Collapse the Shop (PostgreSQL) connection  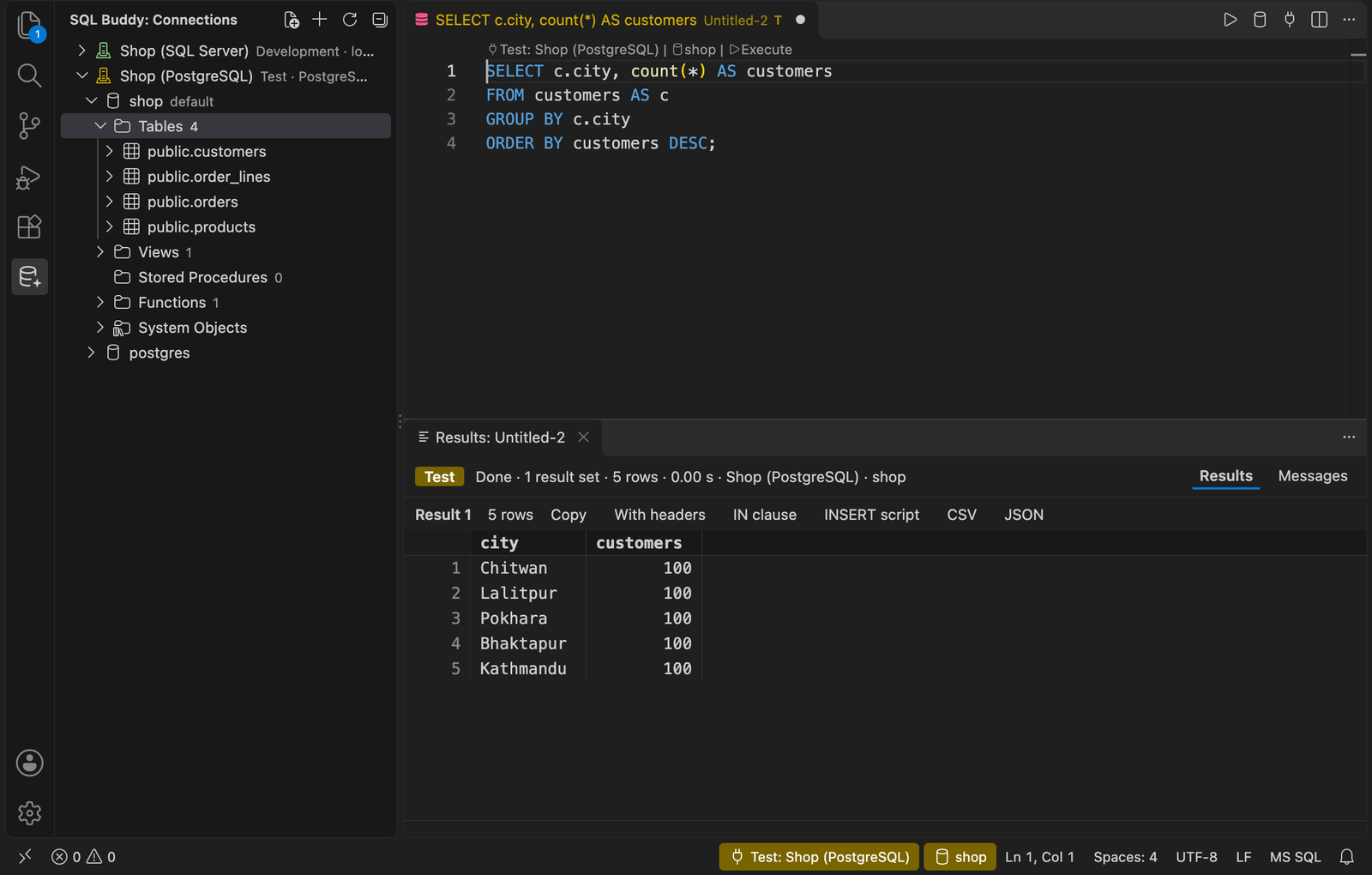[82, 75]
